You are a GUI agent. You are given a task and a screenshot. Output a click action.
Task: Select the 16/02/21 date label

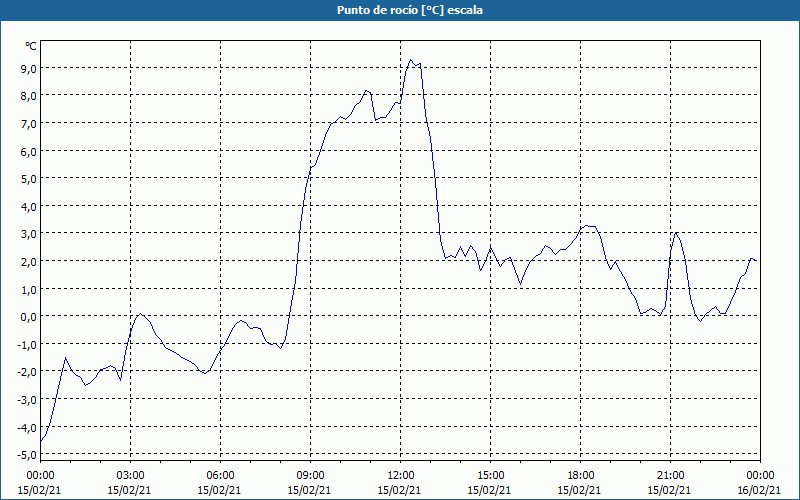click(760, 490)
